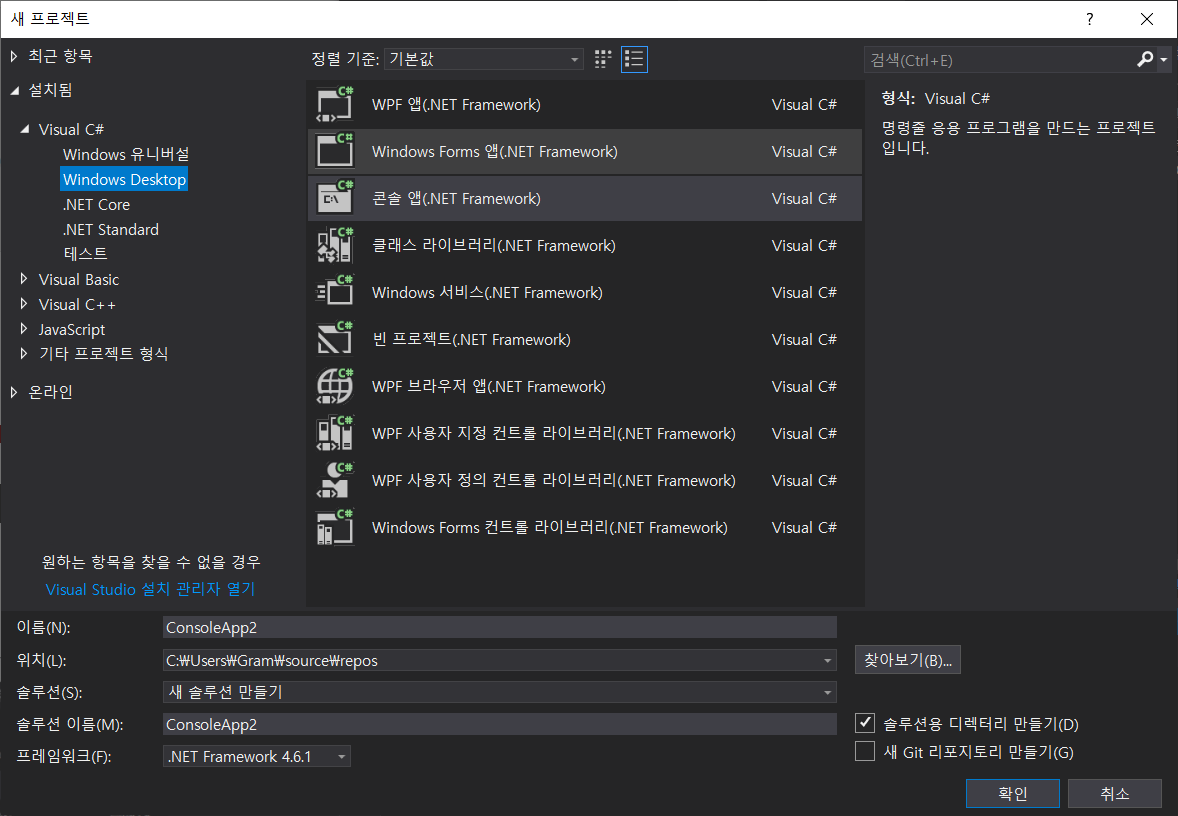Click the WPF 앱 template icon

click(334, 104)
